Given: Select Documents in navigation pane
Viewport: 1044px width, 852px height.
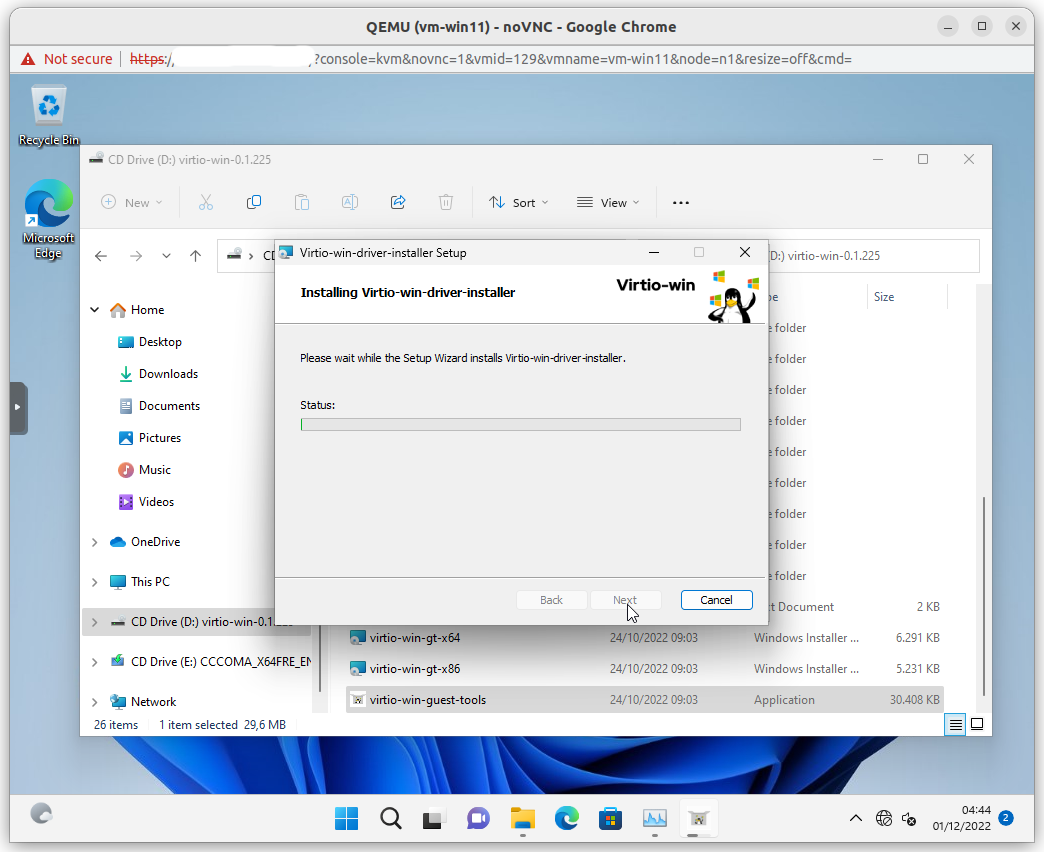Looking at the screenshot, I should coord(159,406).
